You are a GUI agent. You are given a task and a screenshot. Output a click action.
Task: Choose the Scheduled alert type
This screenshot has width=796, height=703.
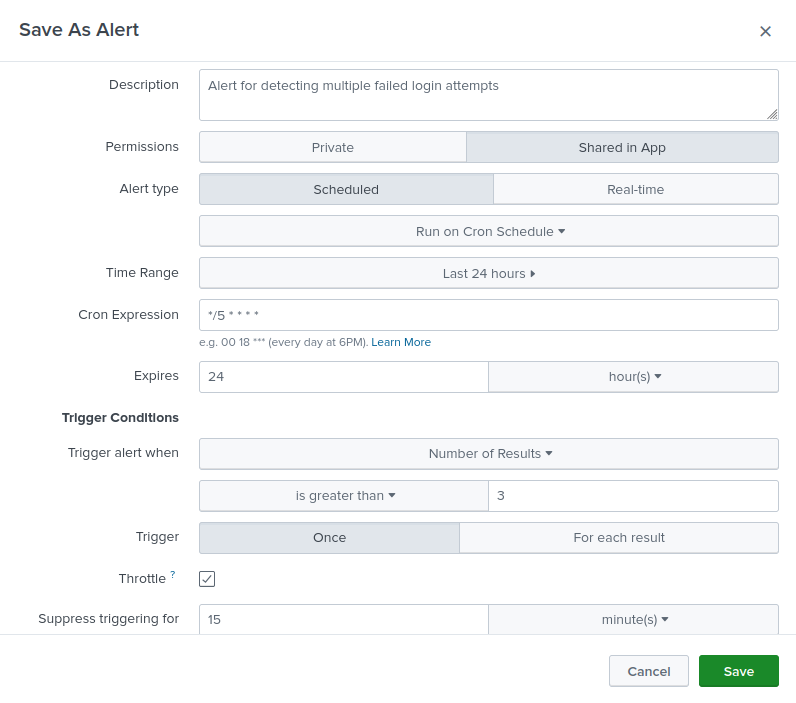[x=346, y=189]
